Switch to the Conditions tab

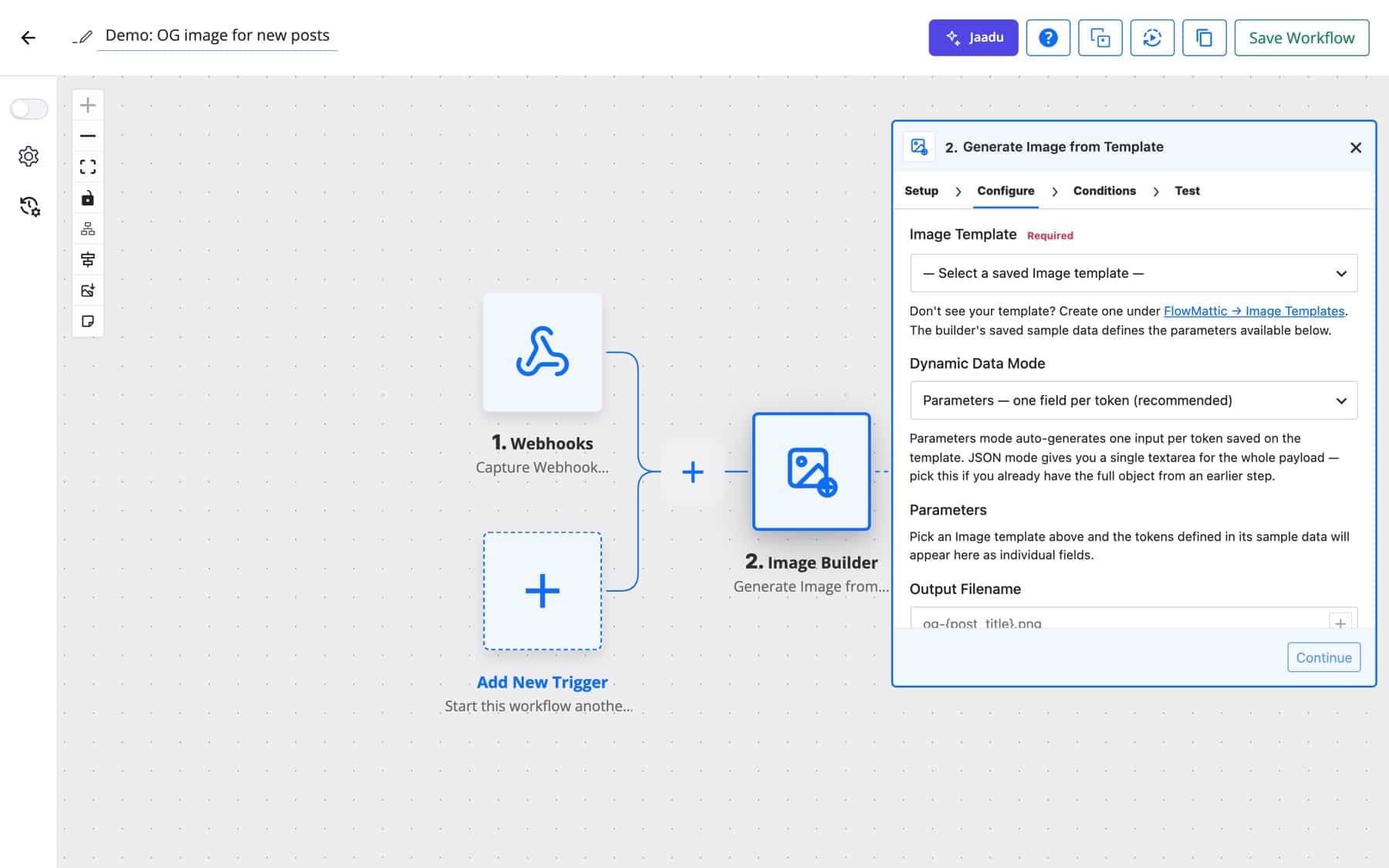pos(1104,191)
